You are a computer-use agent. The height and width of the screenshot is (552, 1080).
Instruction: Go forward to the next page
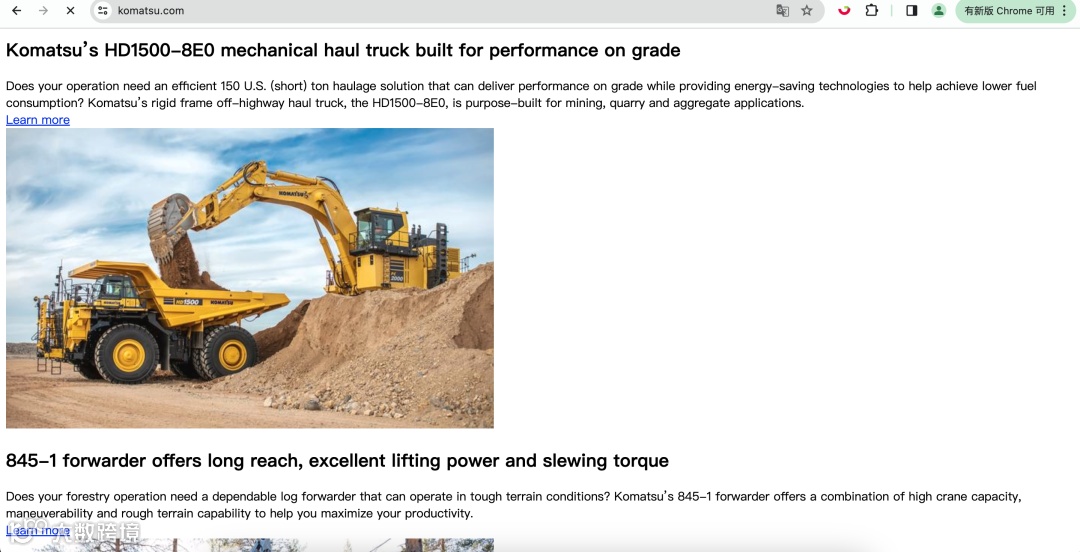(x=43, y=10)
